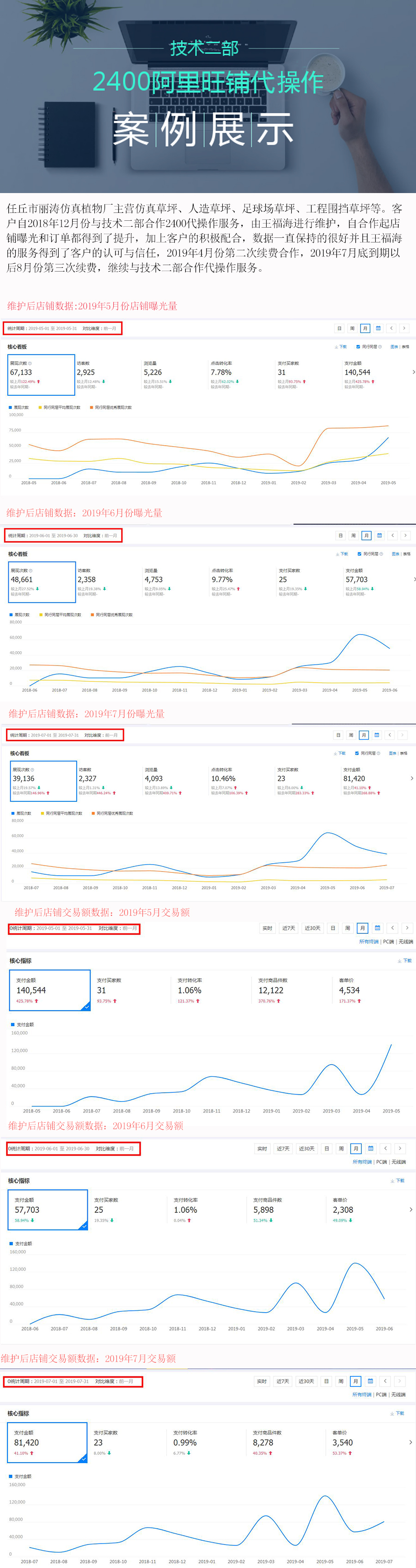The width and height of the screenshot is (416, 1568).
Task: Expand more metrics after 支付金额 81,420 in 核心看板
Action: click(412, 778)
